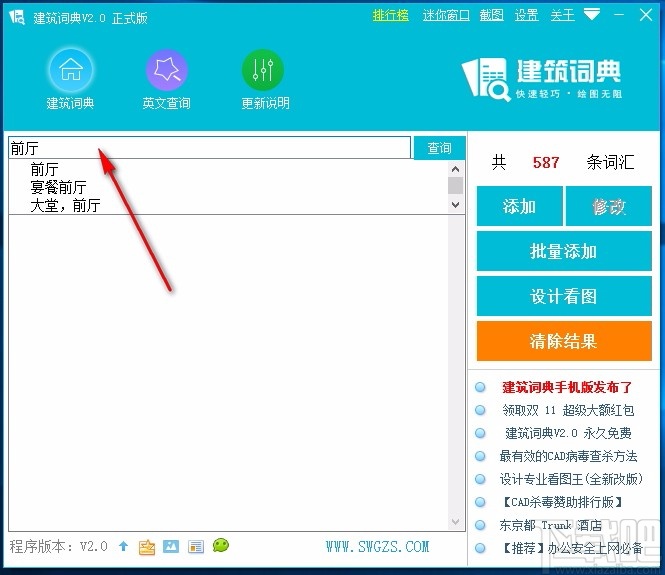Open the 英文查询 star icon
The width and height of the screenshot is (665, 575).
[x=167, y=70]
